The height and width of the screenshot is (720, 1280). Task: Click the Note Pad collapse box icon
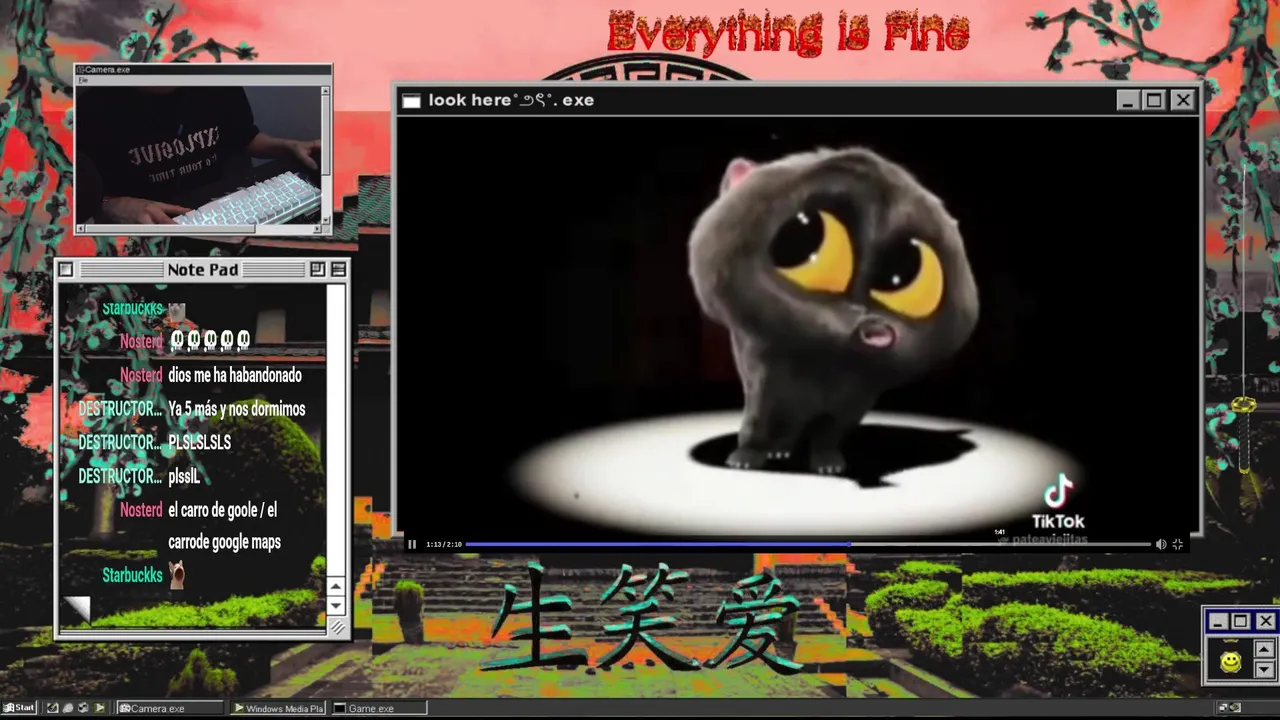click(x=338, y=269)
